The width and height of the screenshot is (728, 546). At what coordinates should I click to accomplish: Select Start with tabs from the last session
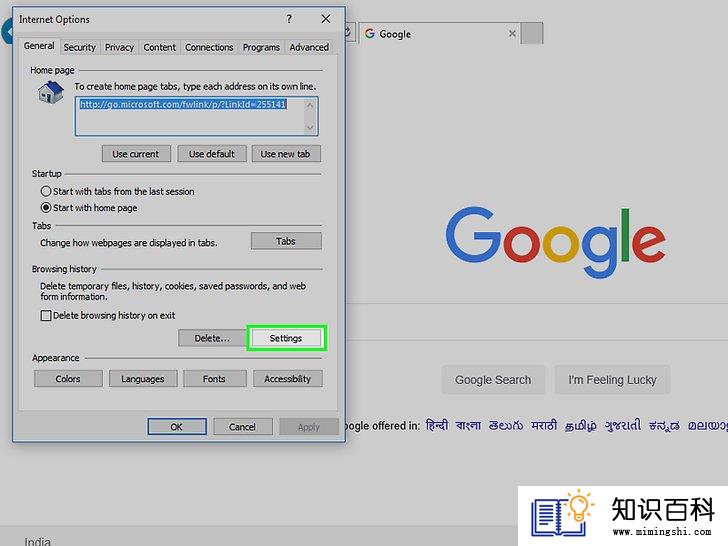[118, 191]
